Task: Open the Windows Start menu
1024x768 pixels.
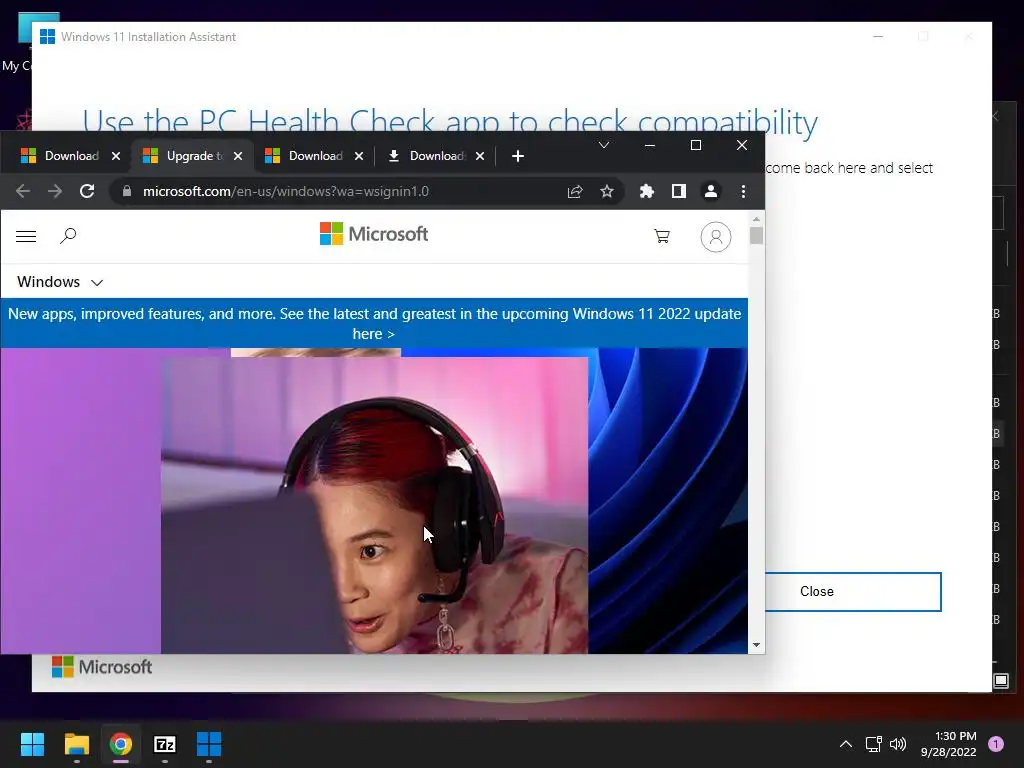Action: [32, 744]
